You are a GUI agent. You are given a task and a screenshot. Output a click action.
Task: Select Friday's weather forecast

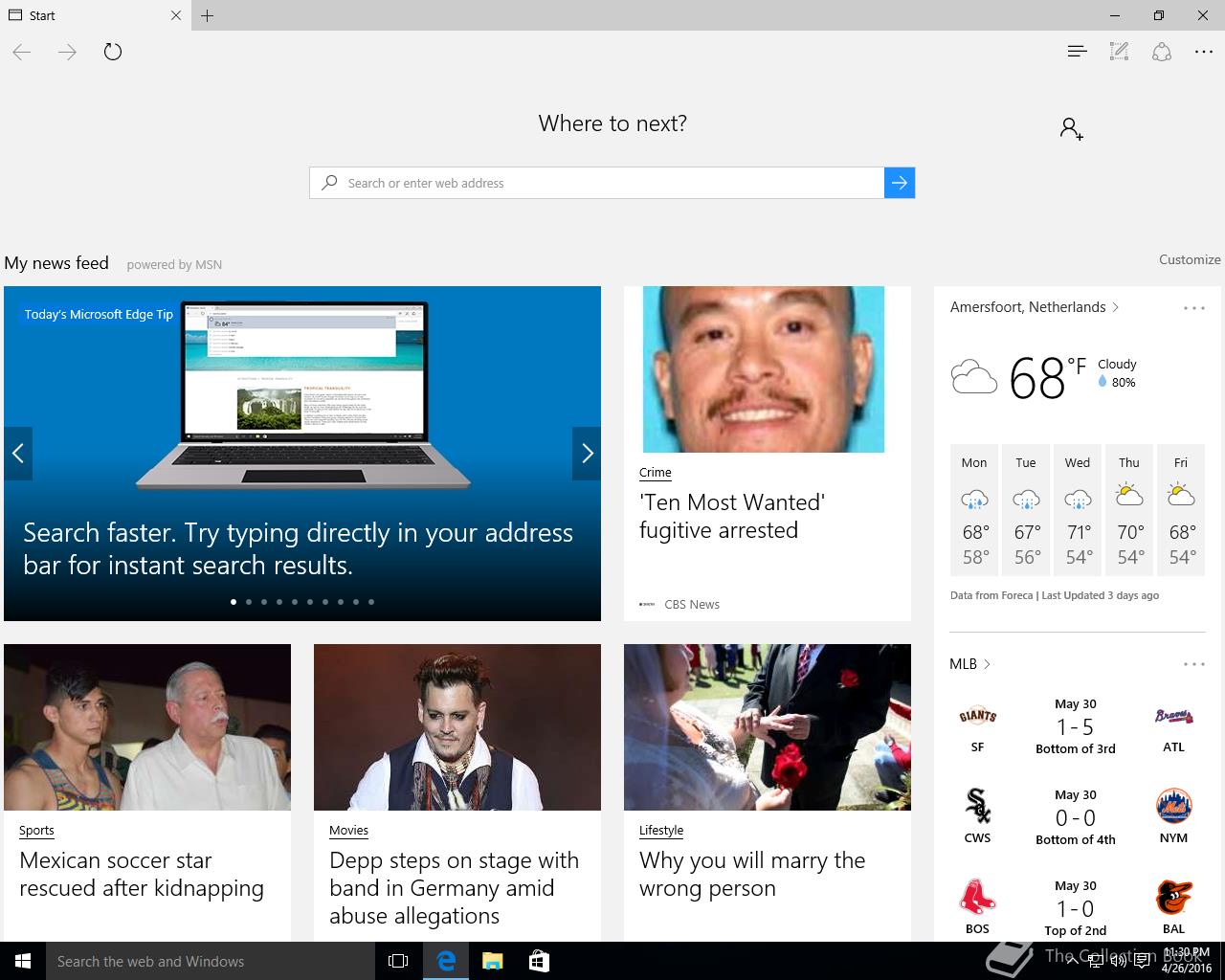point(1181,510)
